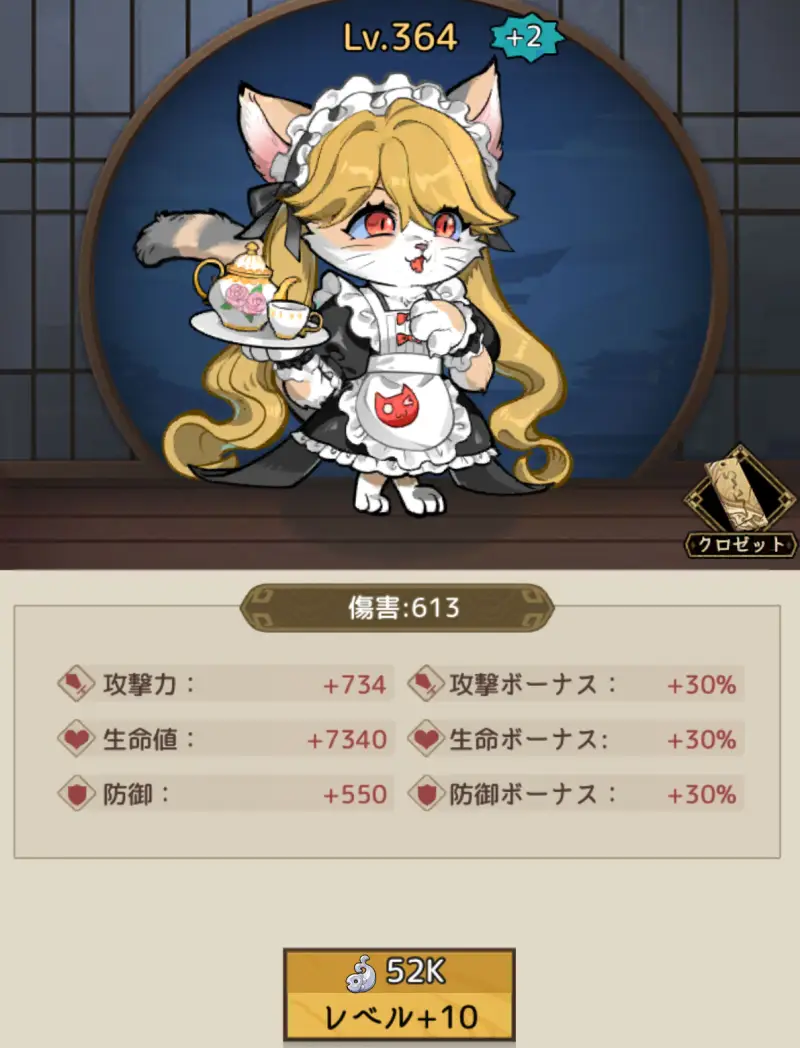Click the 生命値 heart icon
The image size is (800, 1048).
click(x=76, y=739)
